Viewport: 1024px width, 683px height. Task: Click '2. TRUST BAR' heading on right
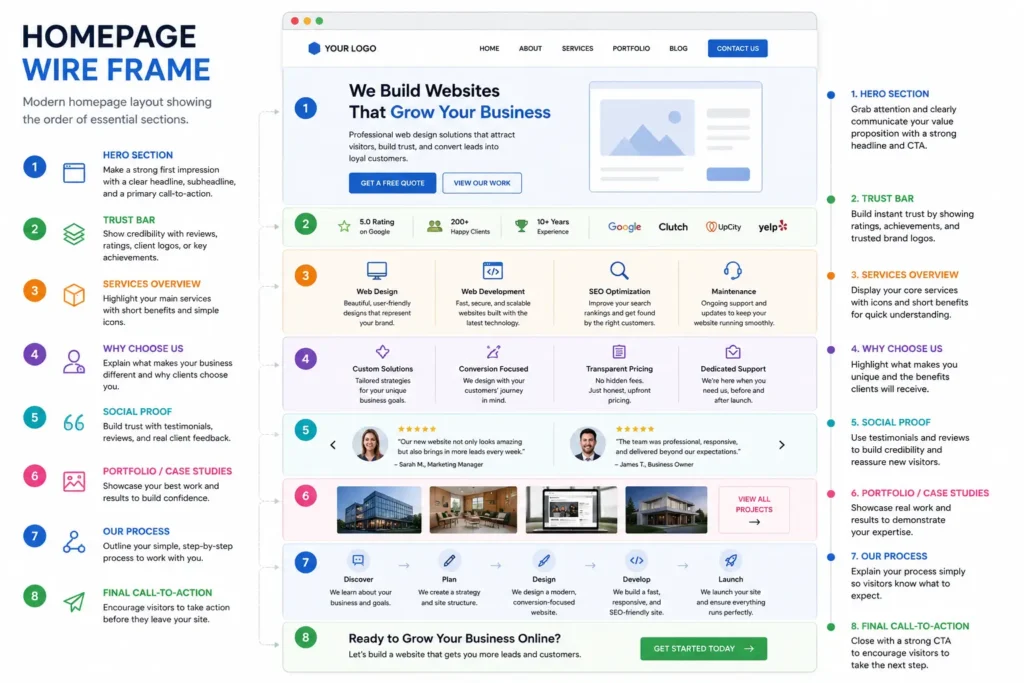click(x=882, y=199)
